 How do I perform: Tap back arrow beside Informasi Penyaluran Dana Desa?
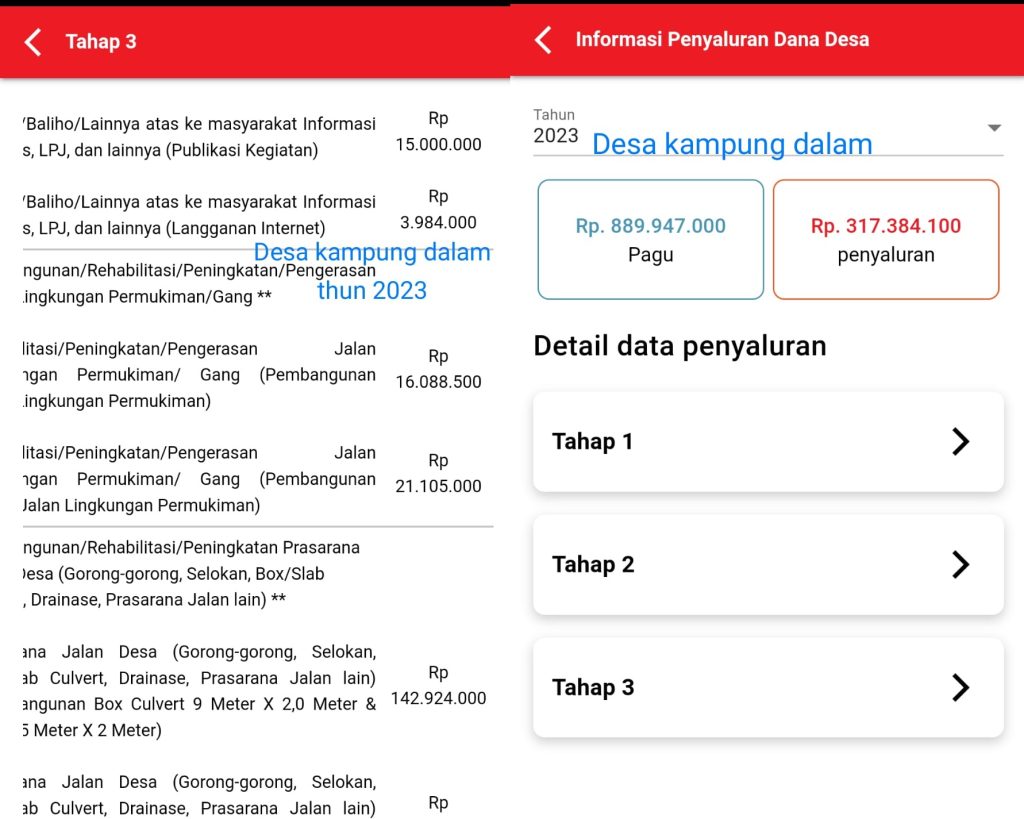coord(543,40)
